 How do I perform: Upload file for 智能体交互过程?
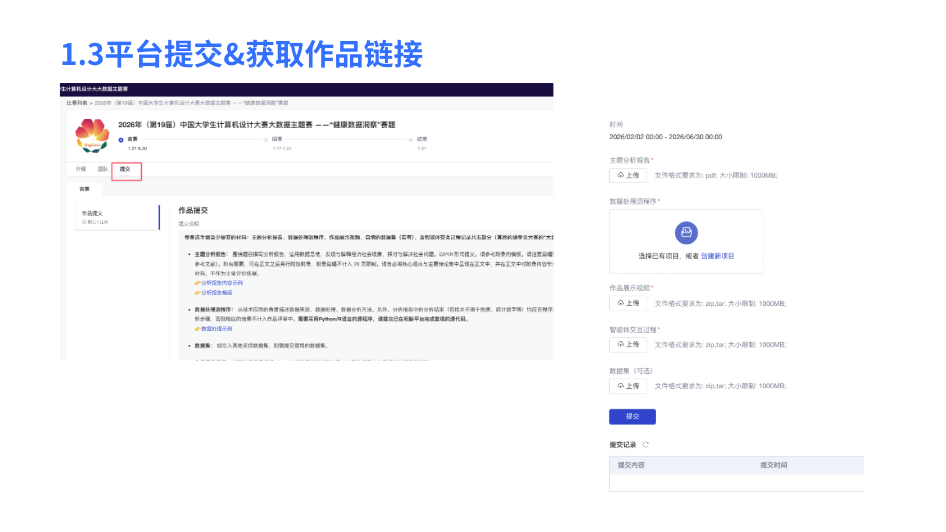[x=628, y=344]
